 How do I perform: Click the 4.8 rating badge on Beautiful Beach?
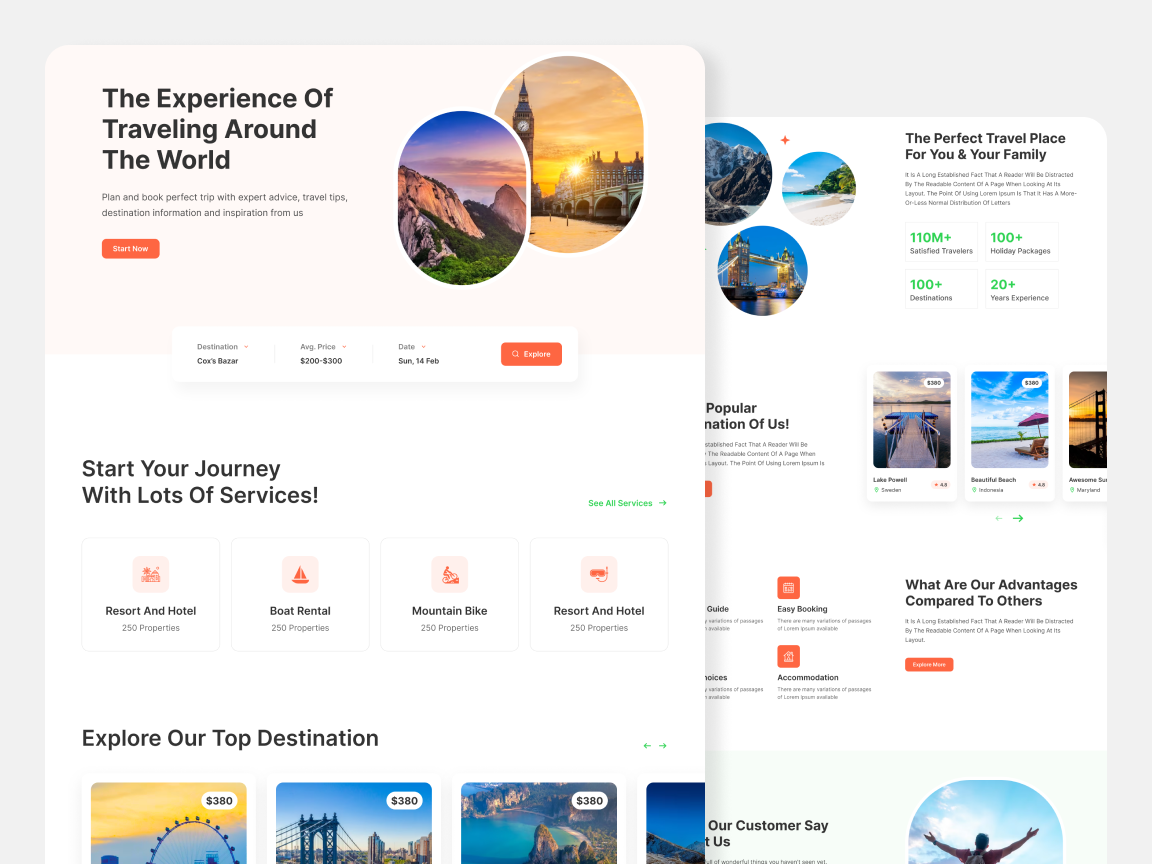(1038, 483)
